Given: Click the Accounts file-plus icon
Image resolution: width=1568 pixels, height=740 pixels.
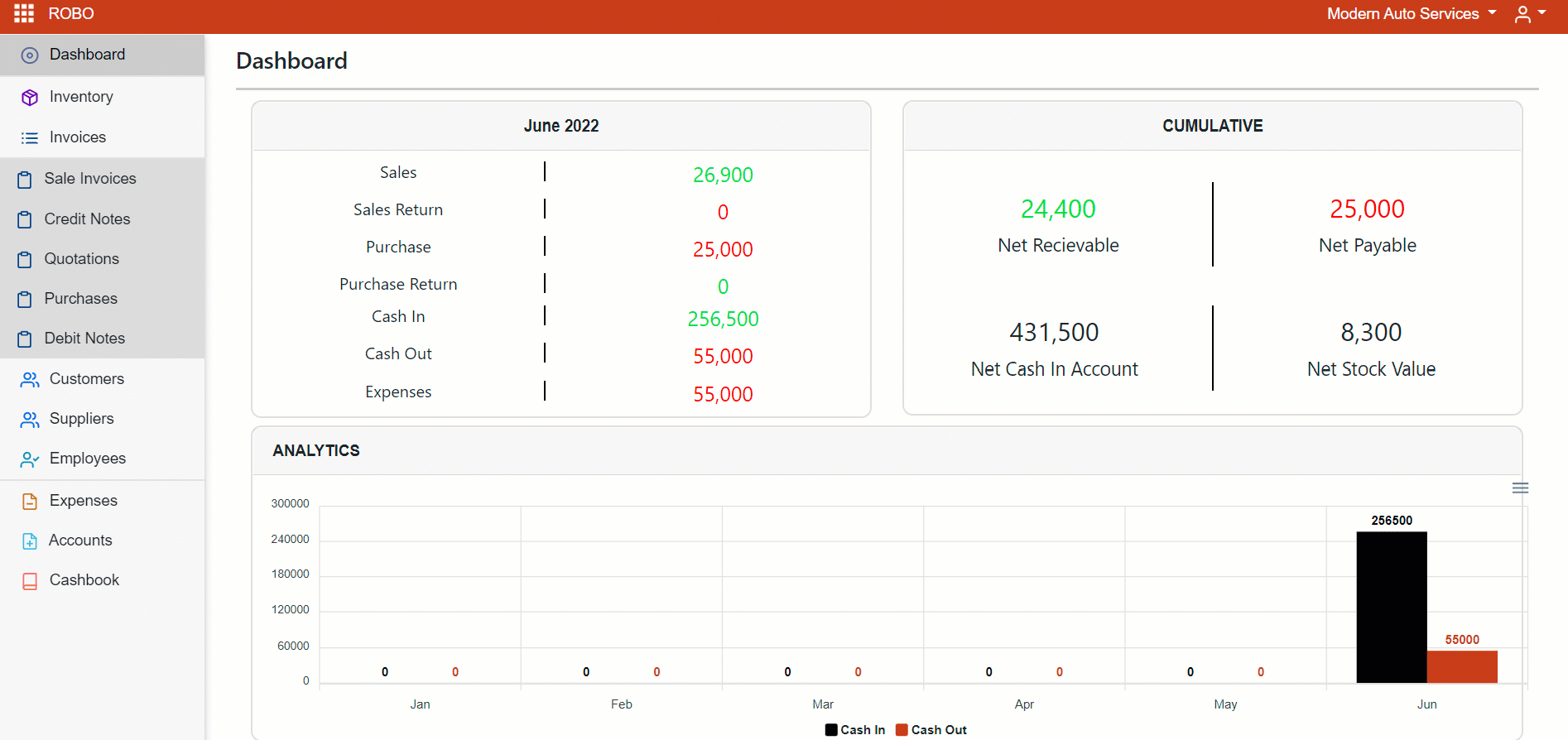Looking at the screenshot, I should [30, 541].
